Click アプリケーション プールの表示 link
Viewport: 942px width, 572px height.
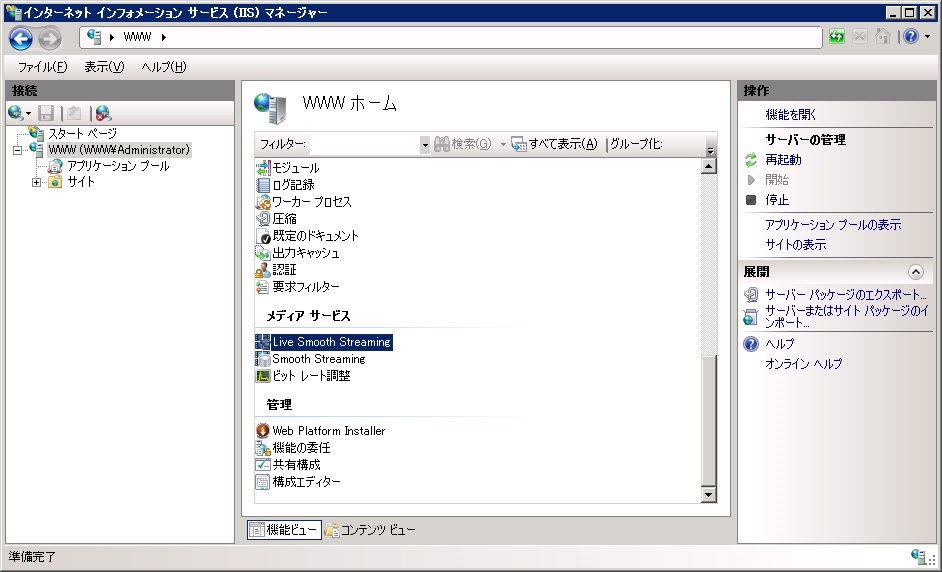[833, 225]
